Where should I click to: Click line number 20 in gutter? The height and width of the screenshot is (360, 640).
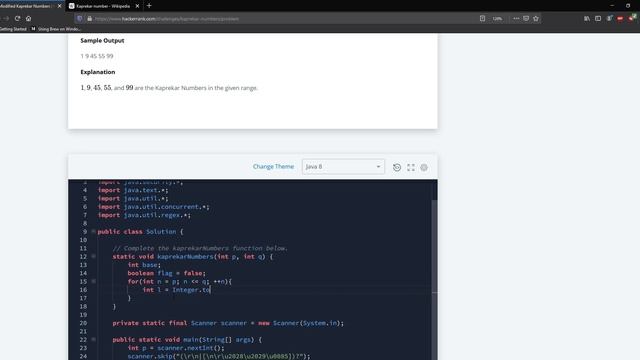83,323
